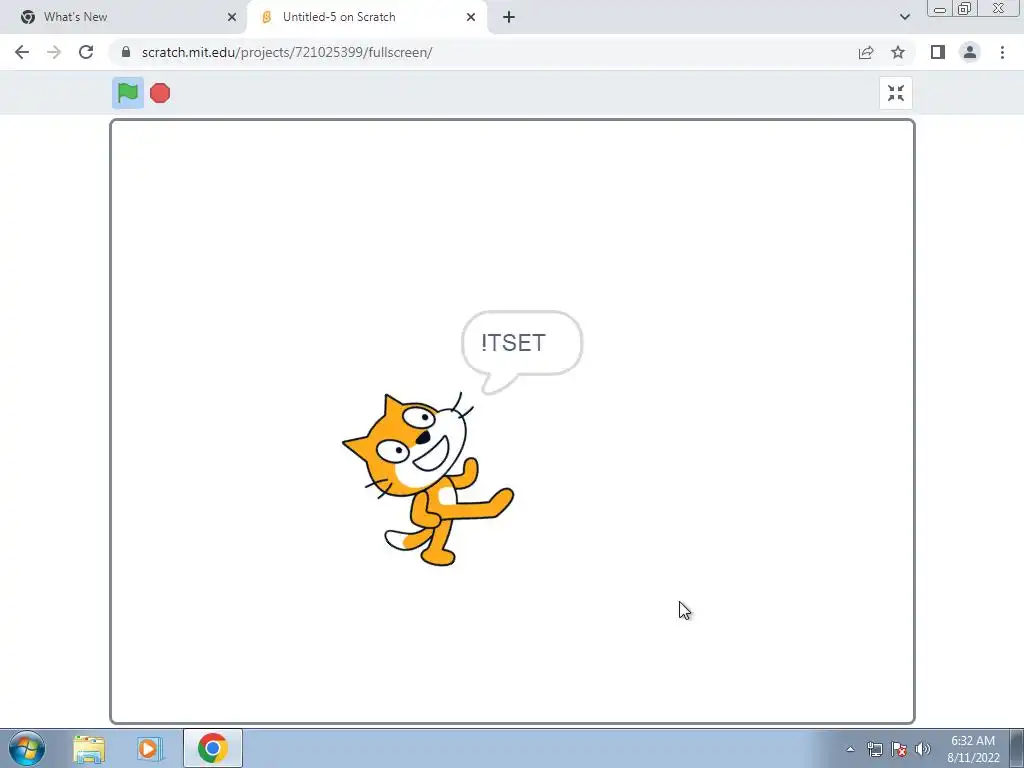Close the Untitled-5 on Scratch tab
The height and width of the screenshot is (768, 1024).
(471, 17)
